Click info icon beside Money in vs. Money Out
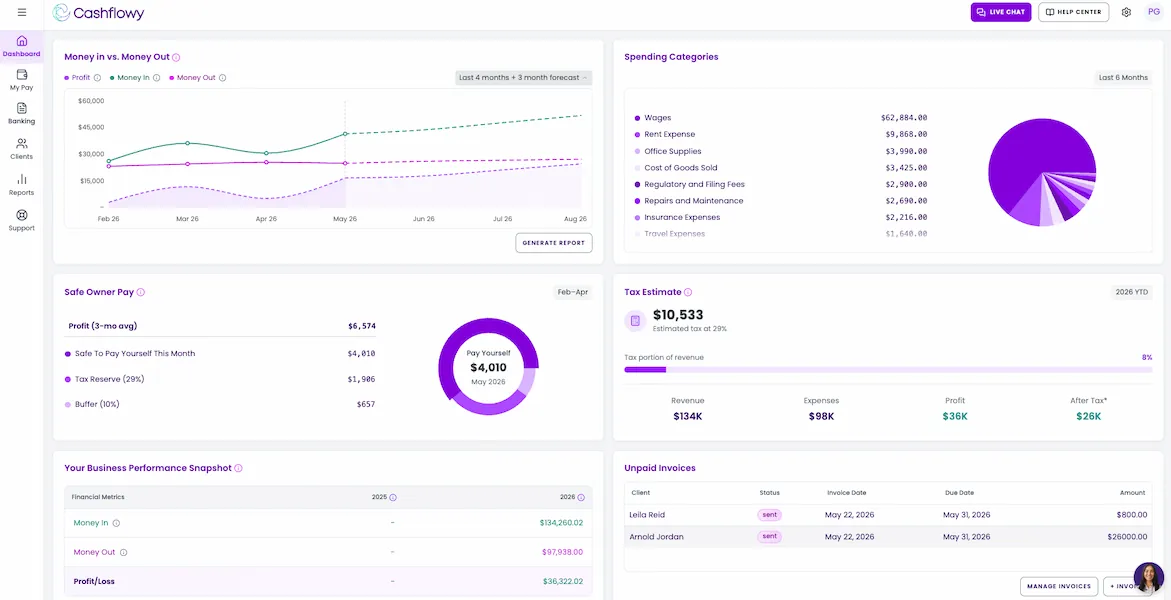Viewport: 1171px width, 600px height. click(176, 57)
